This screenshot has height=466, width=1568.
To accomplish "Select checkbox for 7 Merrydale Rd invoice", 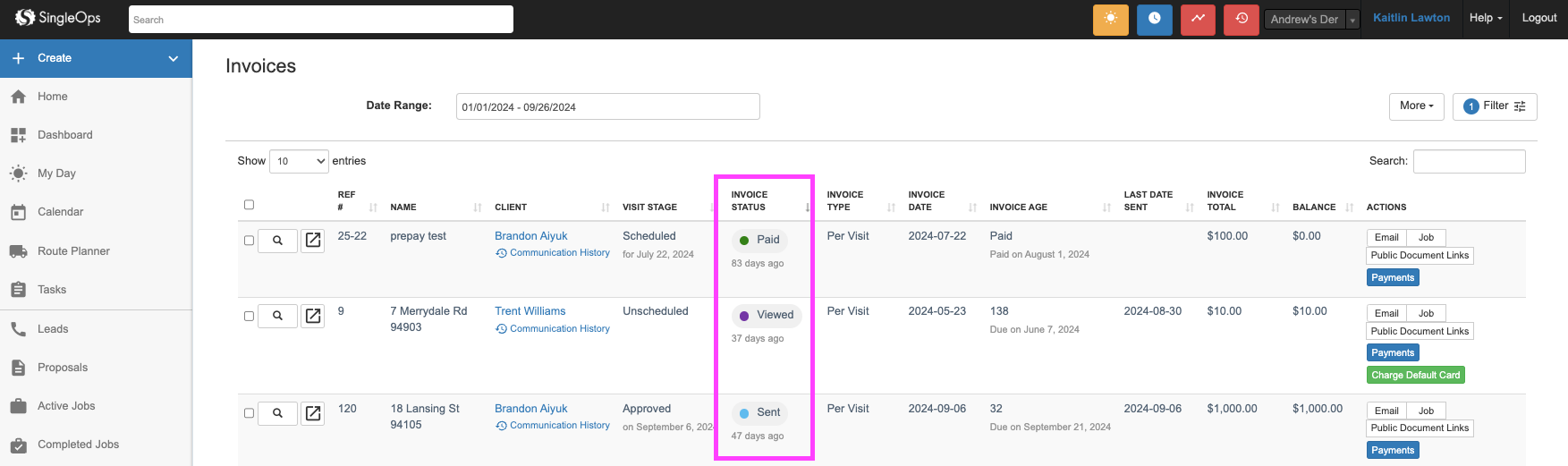I will coord(250,316).
